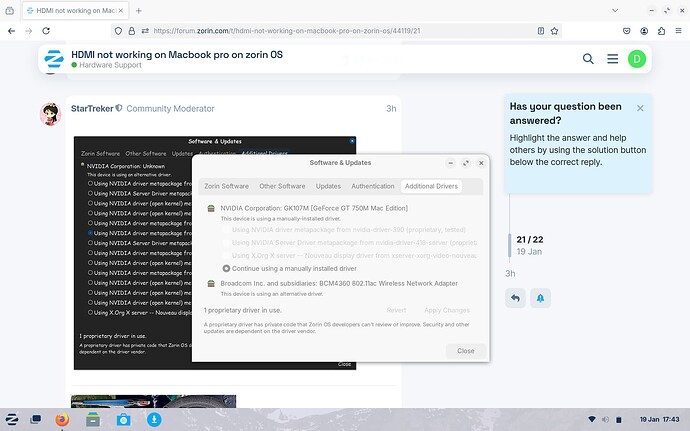Open the browser extensions icon
The width and height of the screenshot is (690, 431).
661,31
